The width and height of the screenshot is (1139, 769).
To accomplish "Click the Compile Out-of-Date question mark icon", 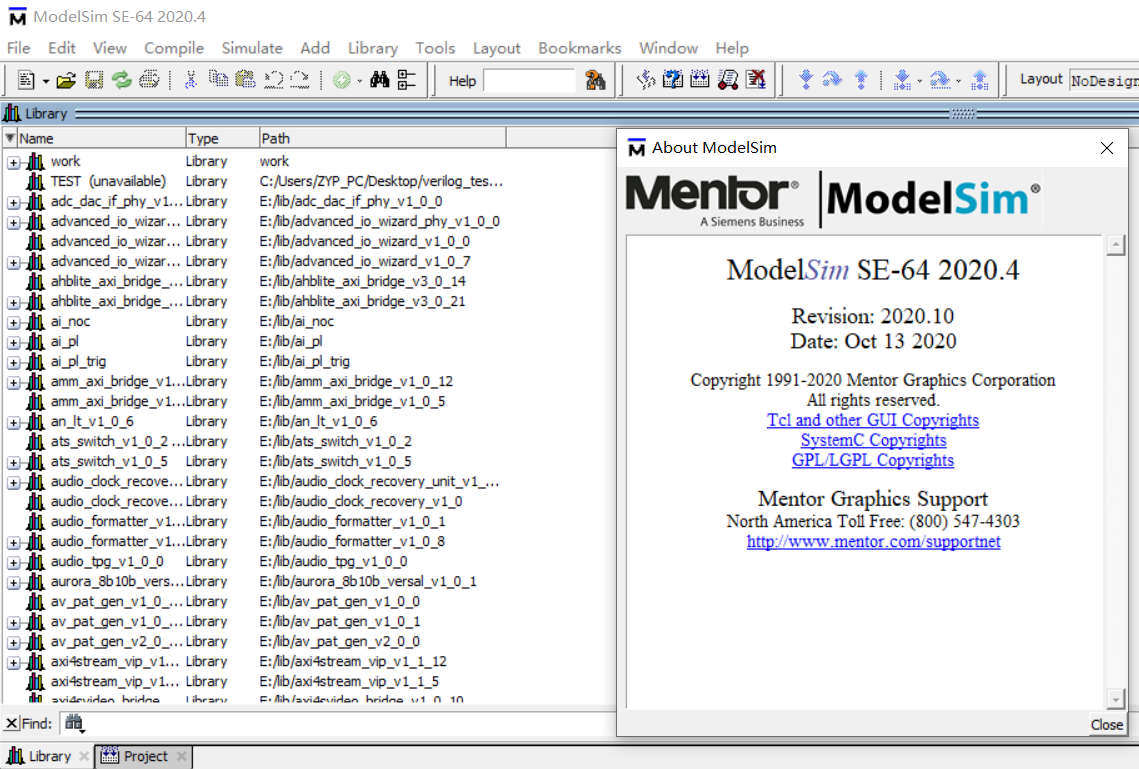I will click(673, 80).
